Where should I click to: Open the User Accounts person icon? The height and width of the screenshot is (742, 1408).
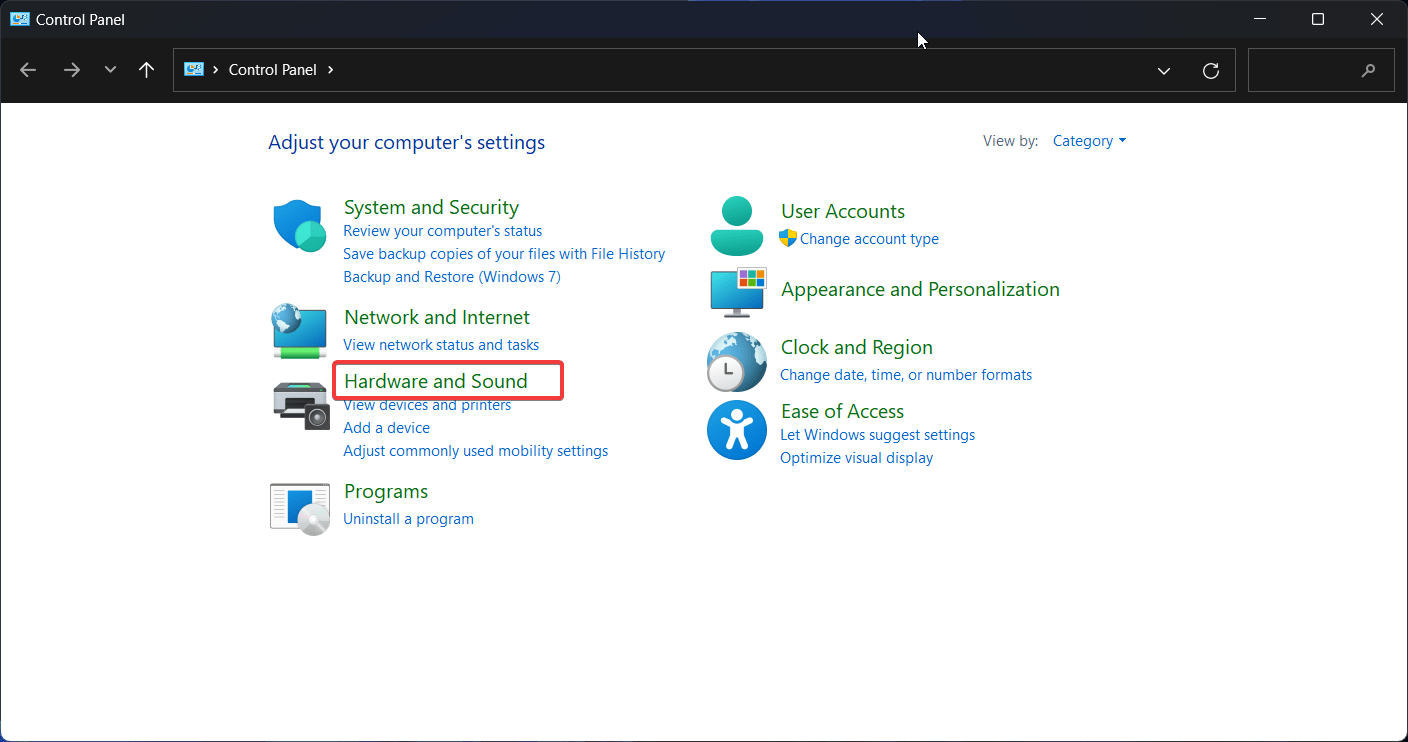pos(737,226)
